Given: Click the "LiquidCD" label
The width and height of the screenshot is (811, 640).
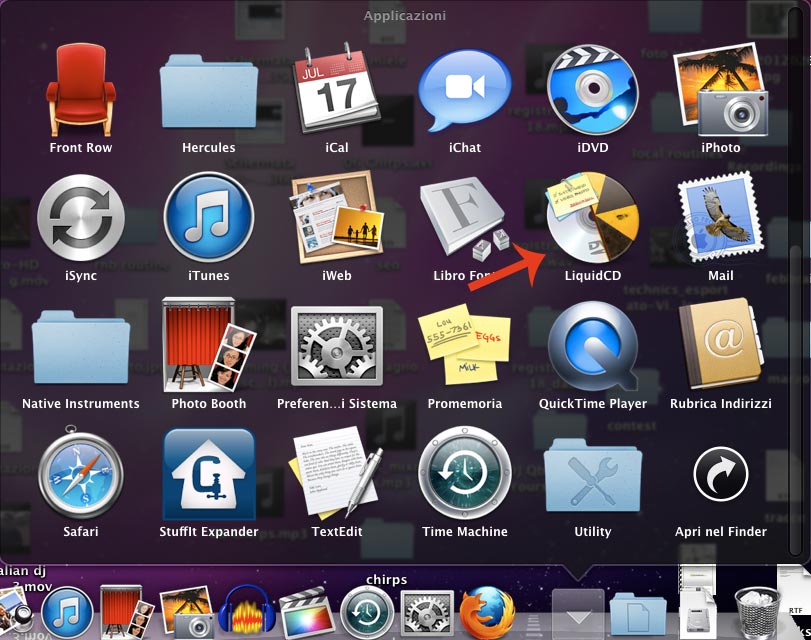Looking at the screenshot, I should 593,276.
